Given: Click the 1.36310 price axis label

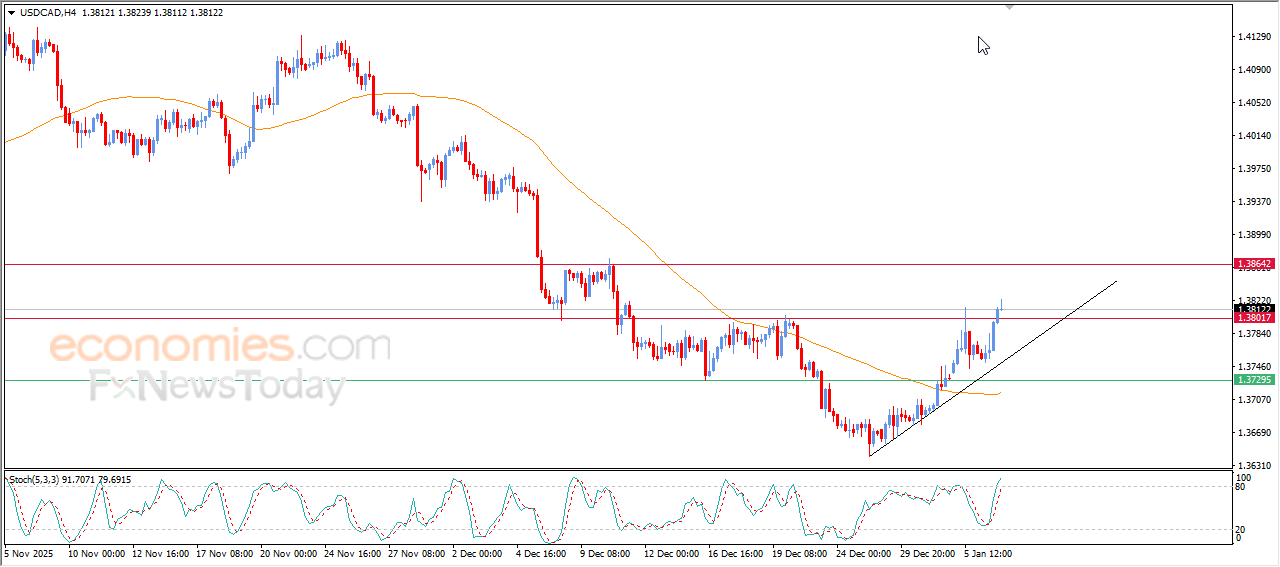Looking at the screenshot, I should 1254,466.
